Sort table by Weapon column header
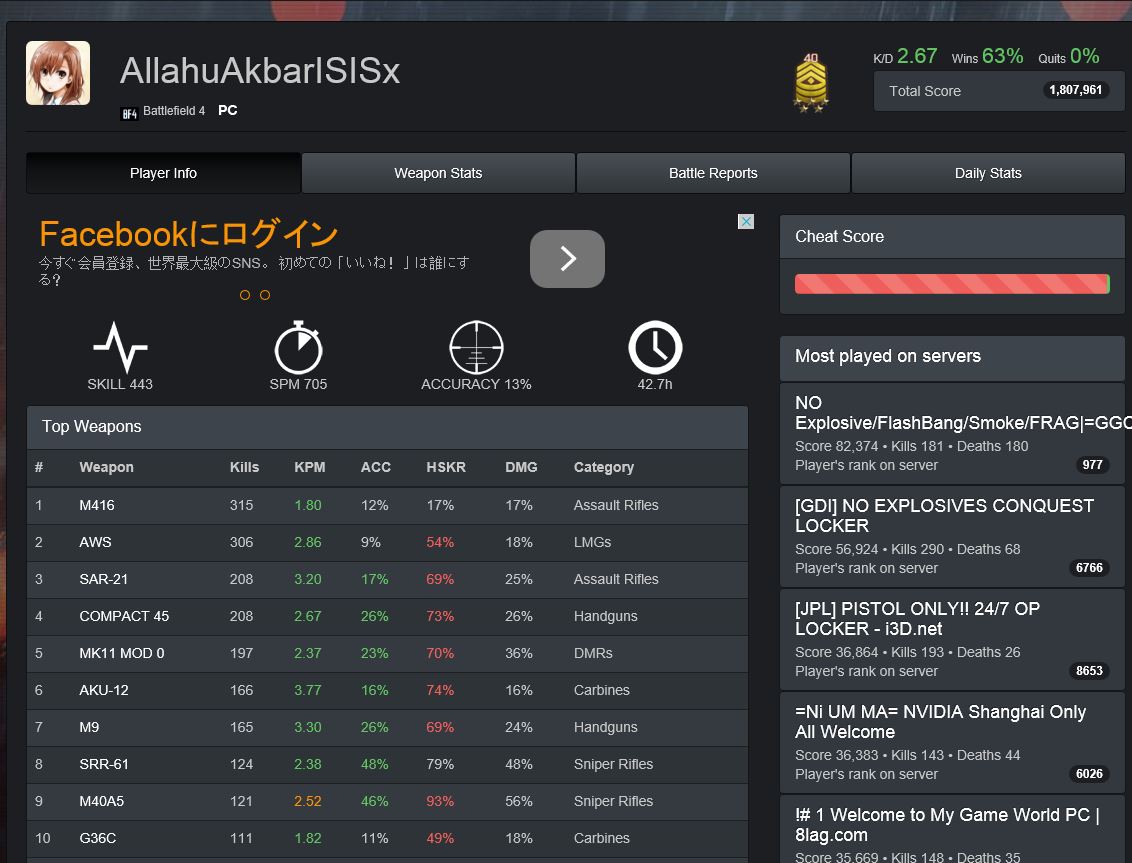Viewport: 1132px width, 863px height. point(106,467)
